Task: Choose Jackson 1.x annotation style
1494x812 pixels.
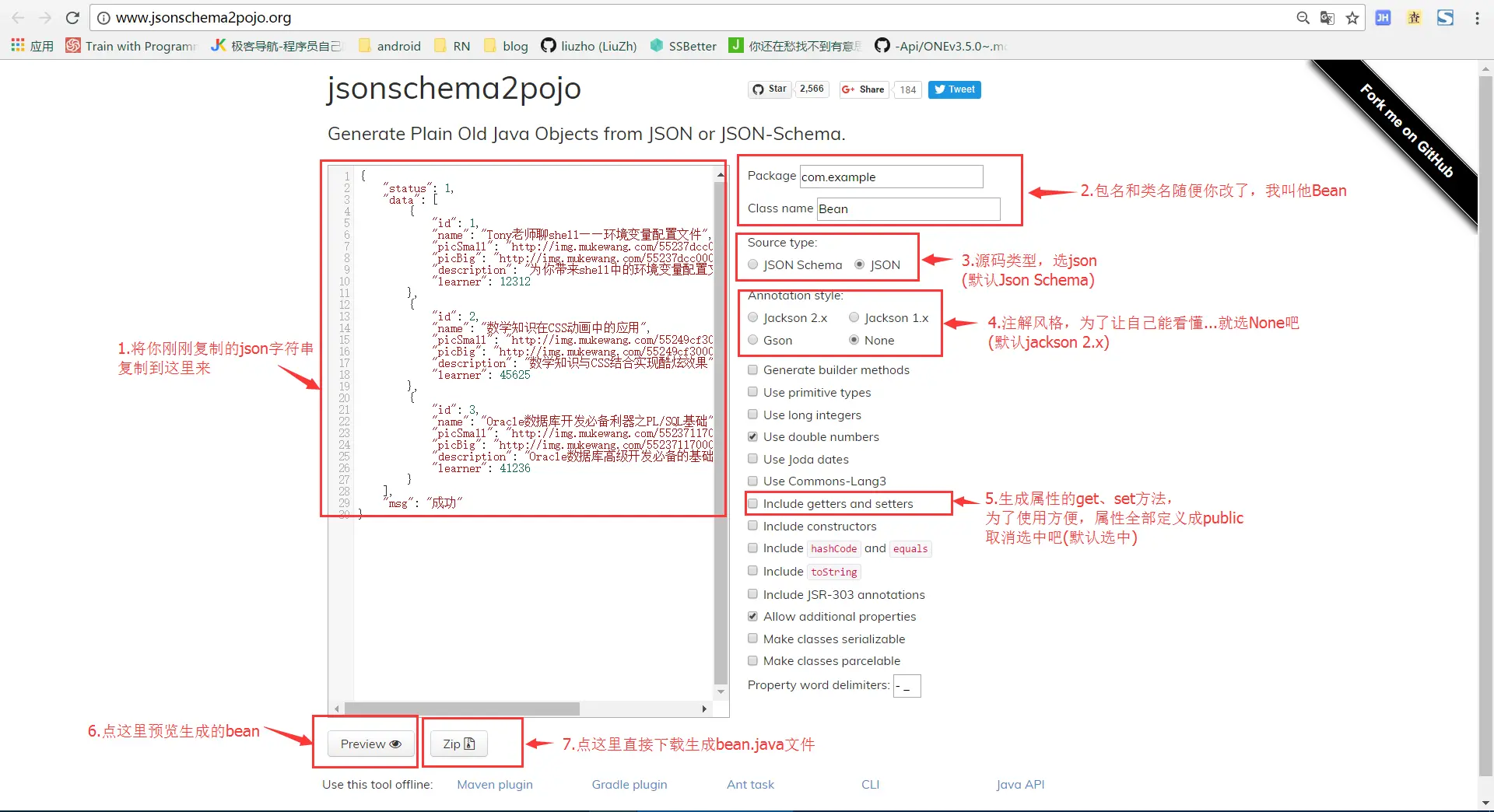Action: (854, 317)
